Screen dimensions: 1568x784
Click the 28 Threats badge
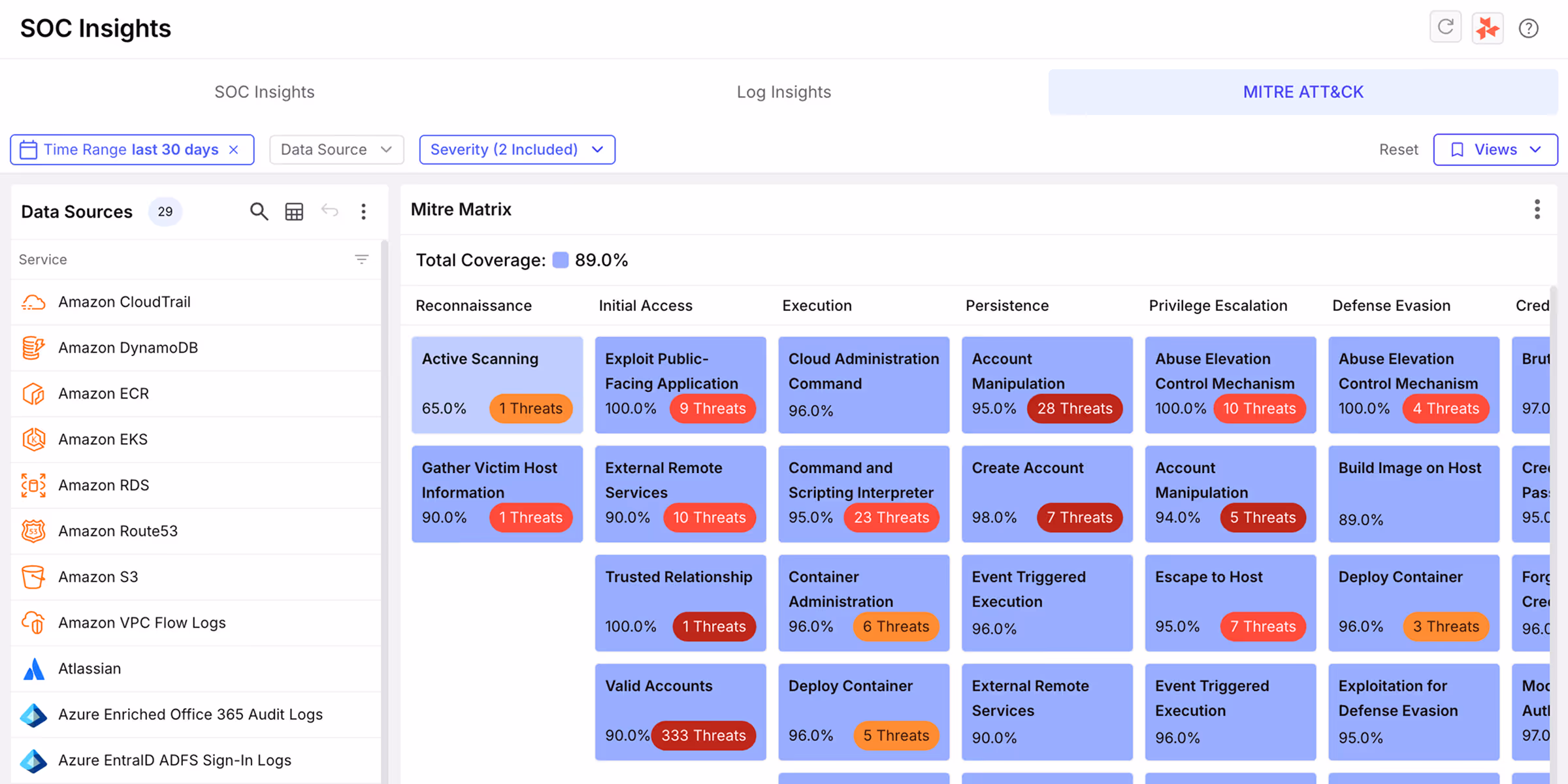(1075, 408)
